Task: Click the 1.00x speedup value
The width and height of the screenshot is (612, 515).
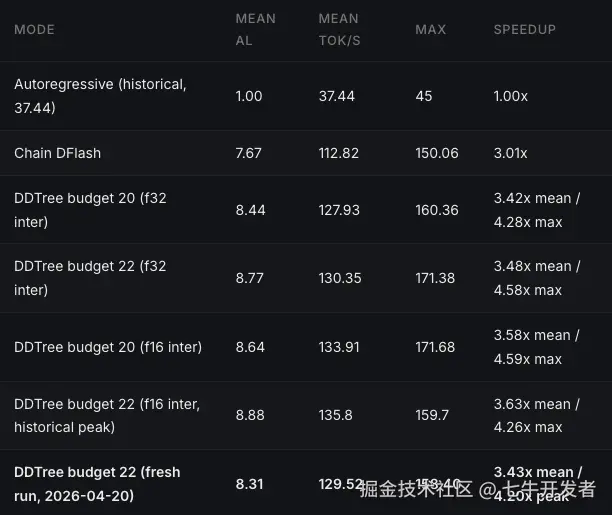Action: (x=510, y=96)
